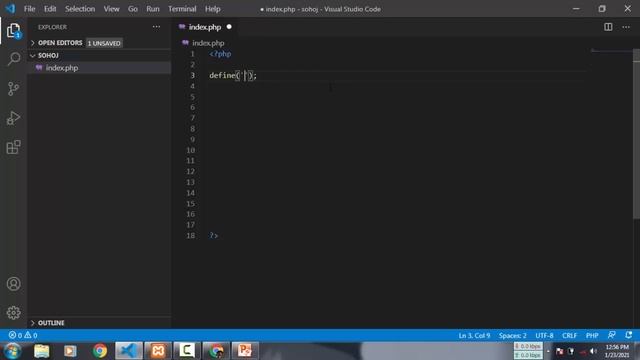The image size is (640, 360).
Task: Open the Manage gear icon
Action: [13, 313]
